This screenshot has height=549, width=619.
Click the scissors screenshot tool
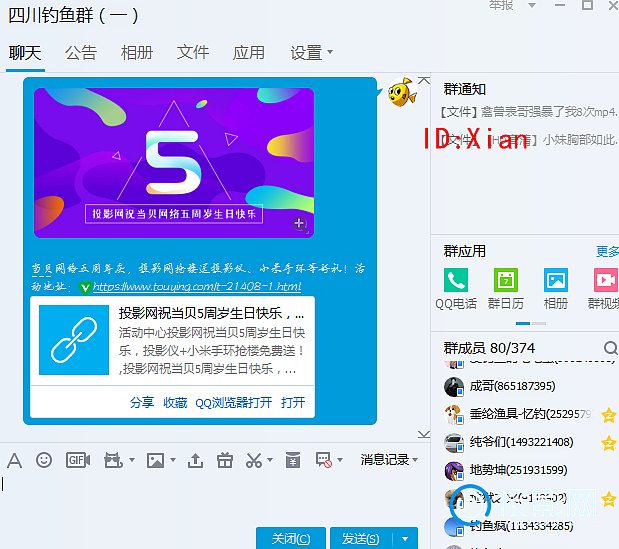coord(254,460)
